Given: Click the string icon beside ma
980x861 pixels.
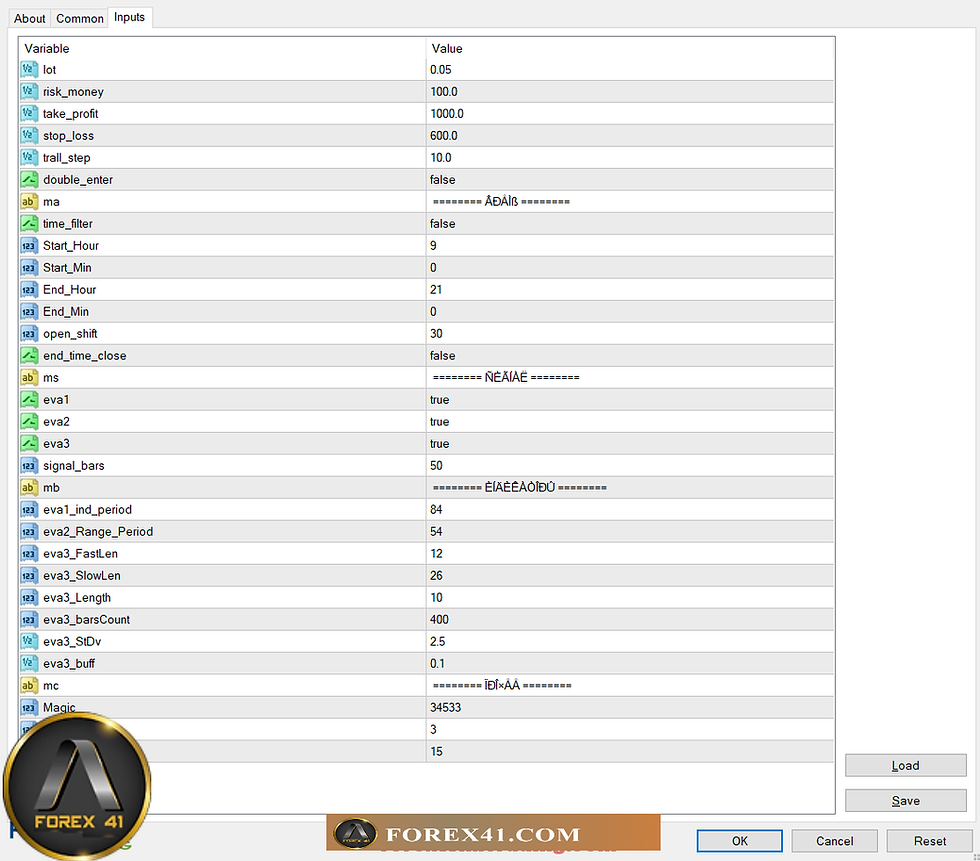Looking at the screenshot, I should tap(29, 201).
